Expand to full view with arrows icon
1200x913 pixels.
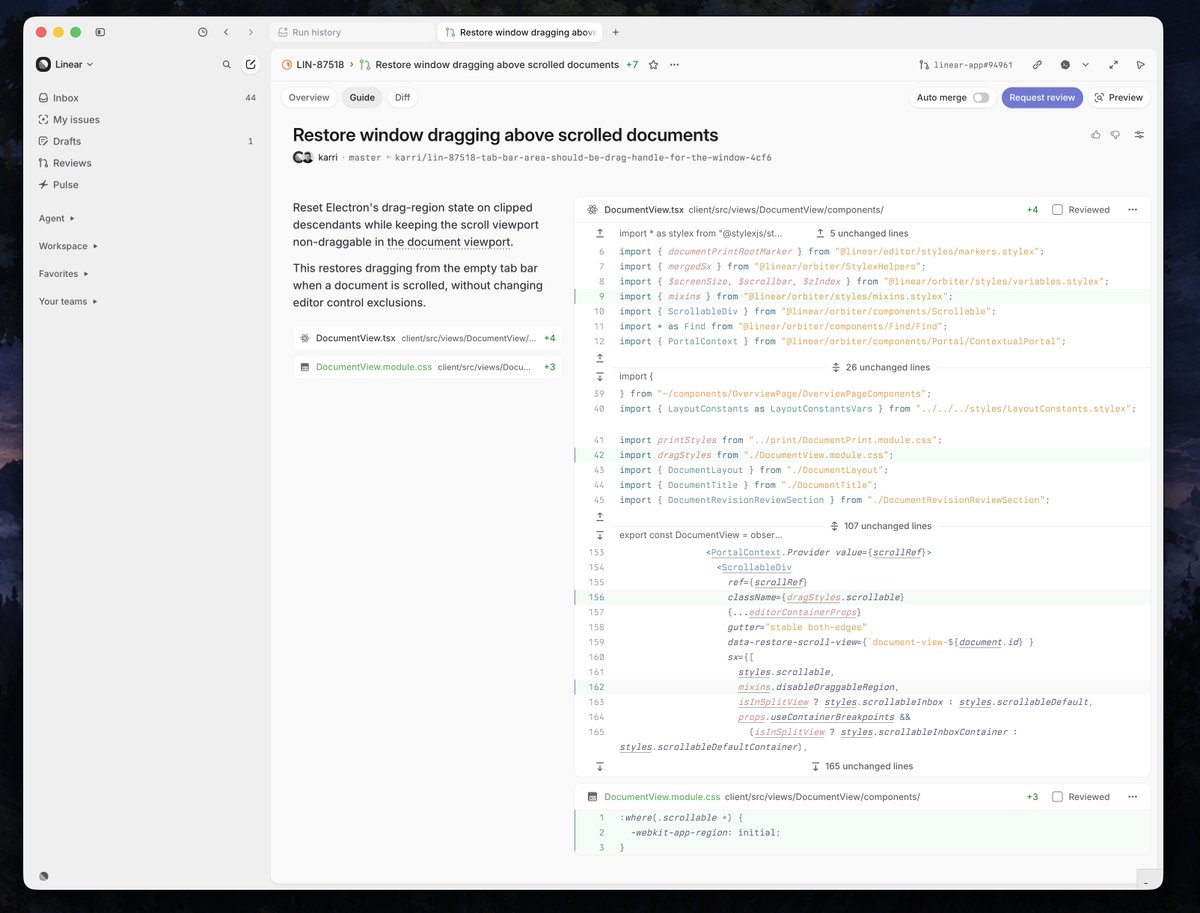(x=1113, y=65)
